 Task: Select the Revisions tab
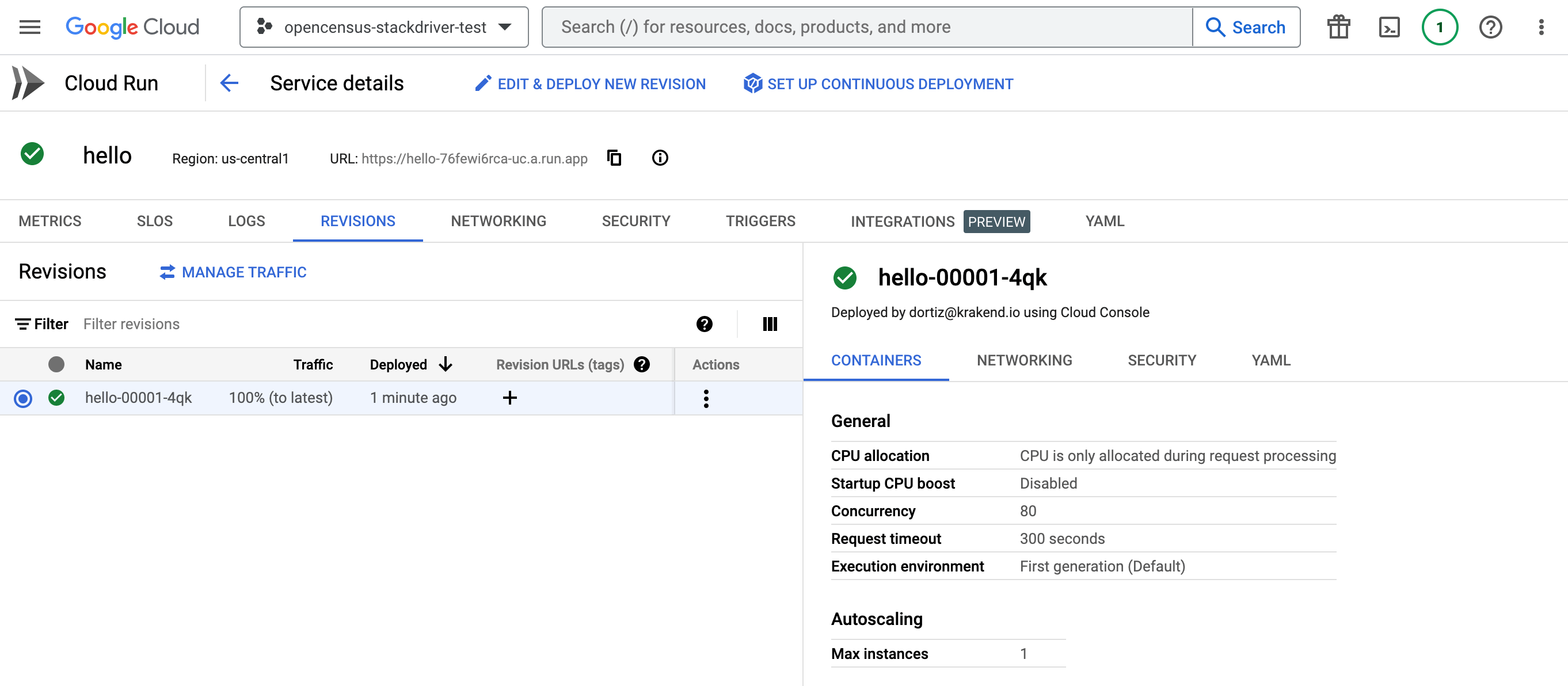pyautogui.click(x=358, y=221)
